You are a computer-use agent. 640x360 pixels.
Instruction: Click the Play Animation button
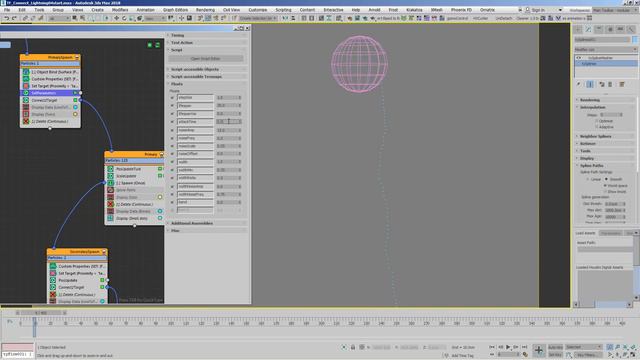(508, 347)
